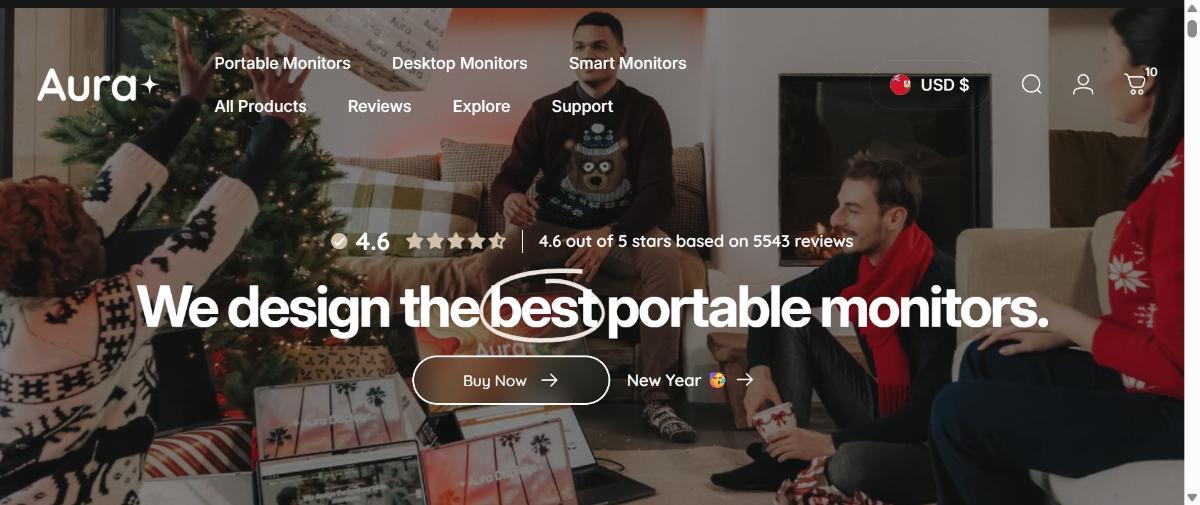The height and width of the screenshot is (505, 1200).
Task: Click the verified checkmark beside 4.6
Action: 339,241
